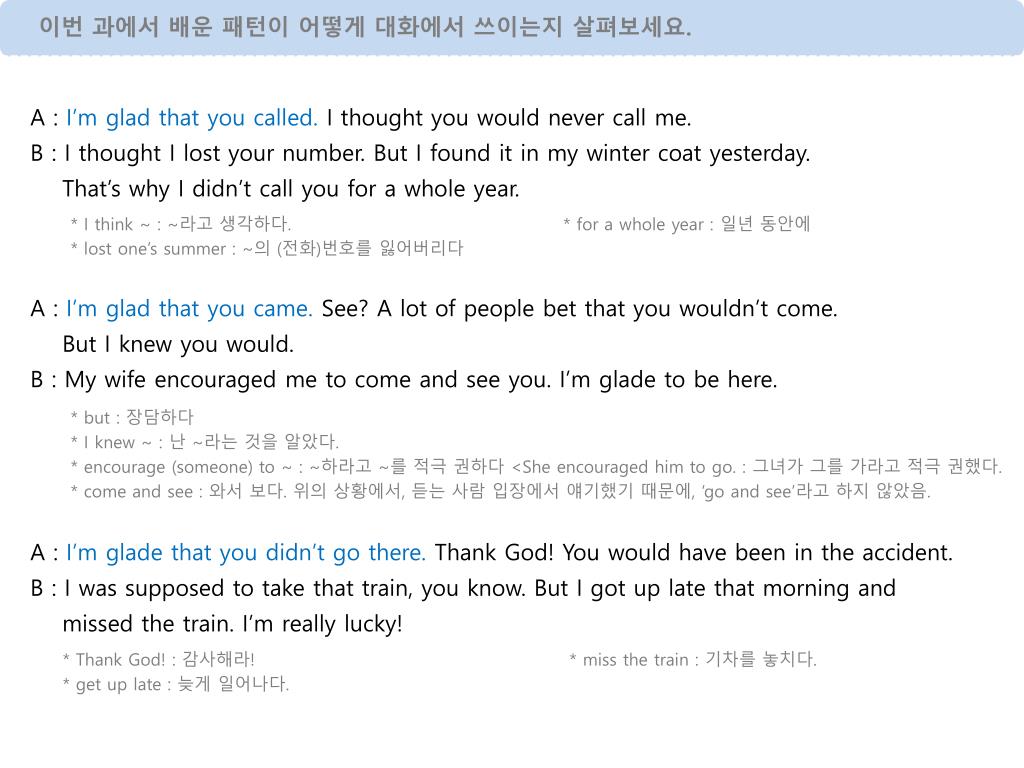Click the "* I think ~" vocabulary note
The height and width of the screenshot is (768, 1024).
click(x=181, y=224)
